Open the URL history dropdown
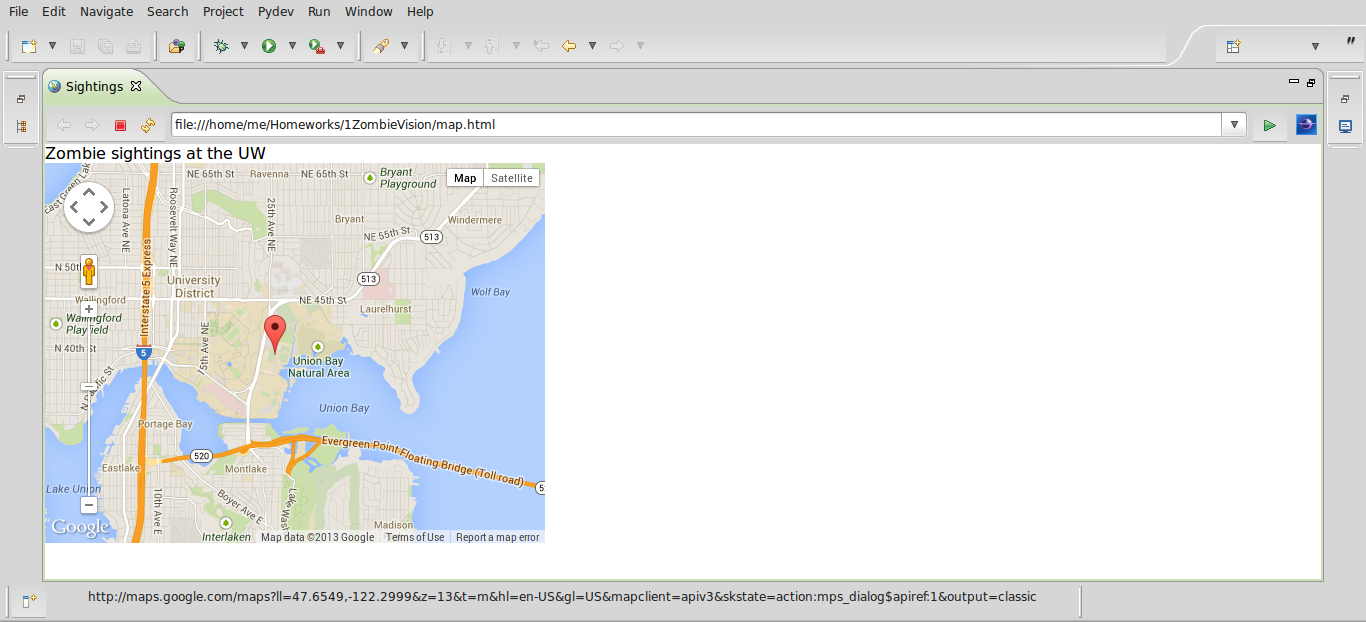This screenshot has width=1366, height=622. click(1234, 125)
